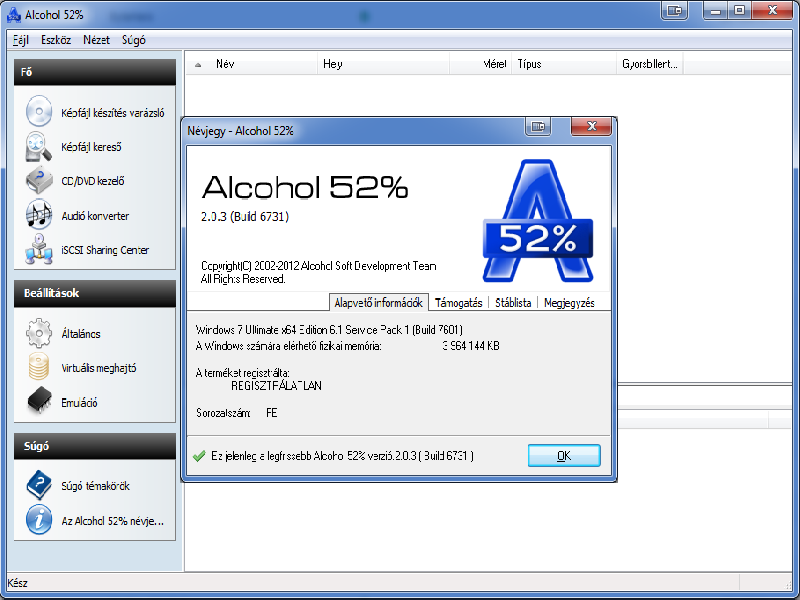Screen dimensions: 800x600
Task: Collapse the Beállítások panel header
Action: tap(95, 293)
